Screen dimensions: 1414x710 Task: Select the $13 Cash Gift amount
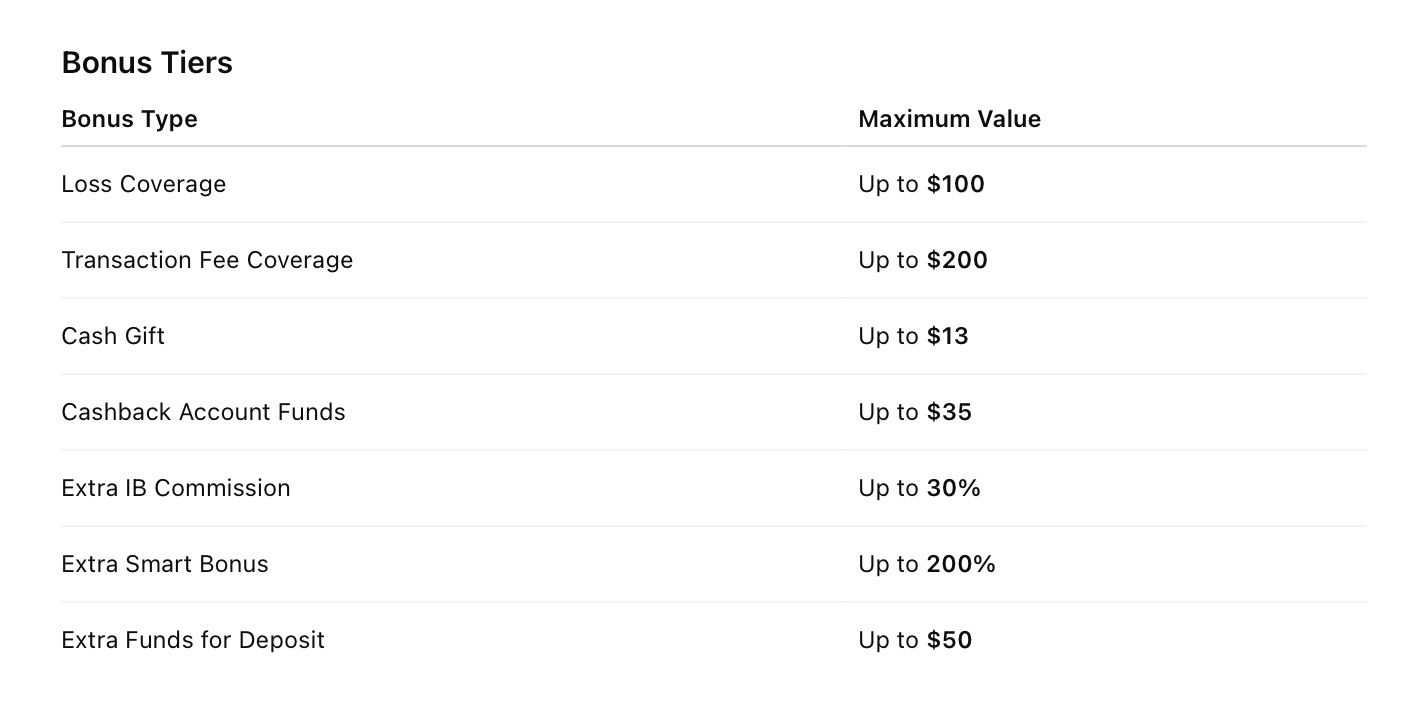click(948, 336)
